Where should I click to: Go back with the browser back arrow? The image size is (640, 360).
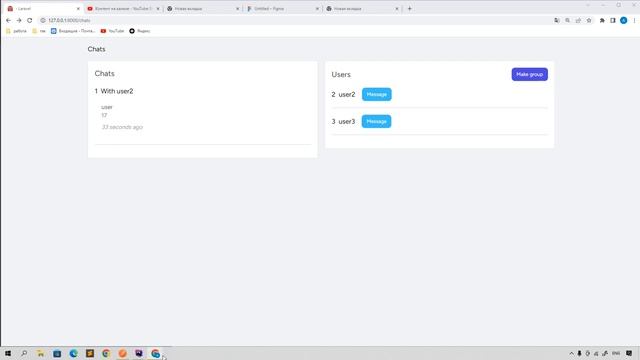pos(8,20)
